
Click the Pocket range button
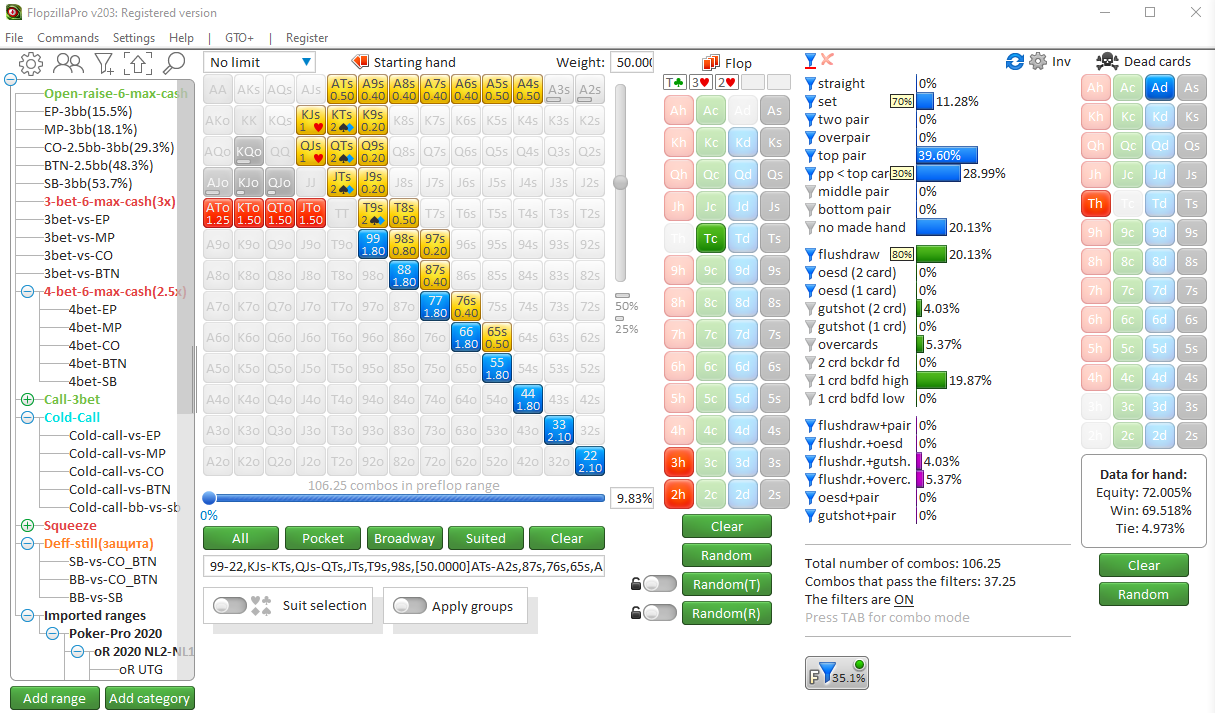click(323, 538)
